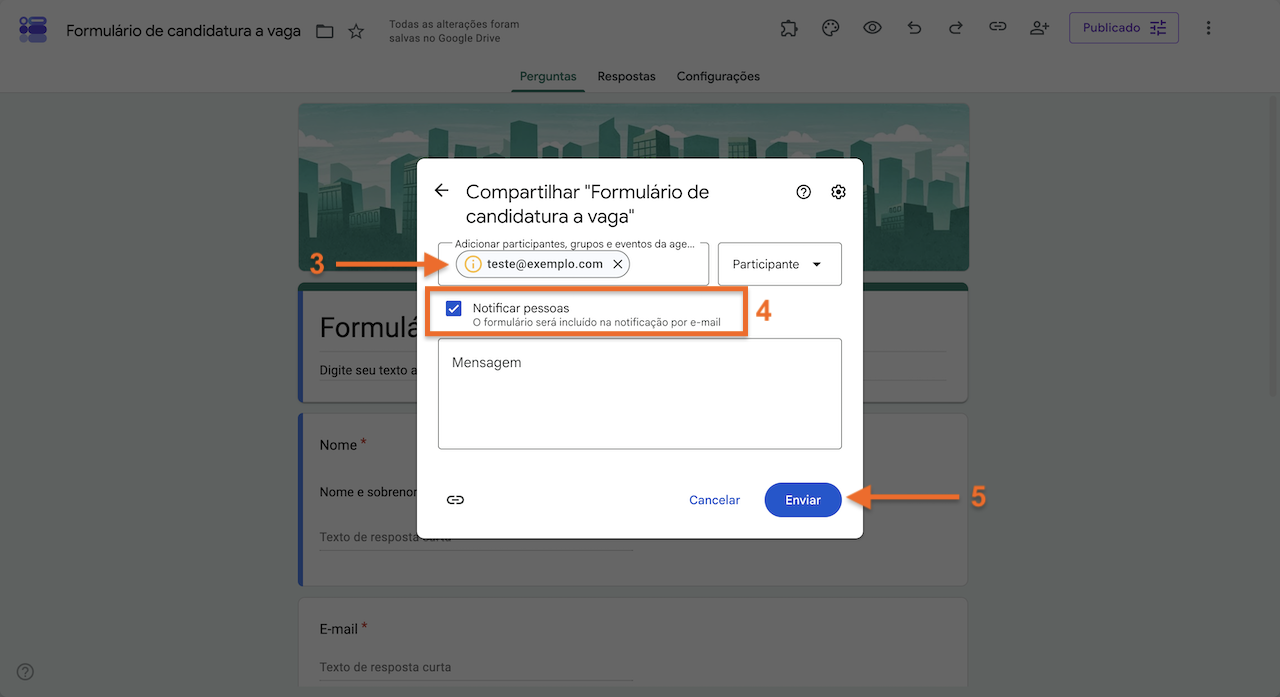
Task: Preview the form with the eye icon
Action: pos(872,28)
